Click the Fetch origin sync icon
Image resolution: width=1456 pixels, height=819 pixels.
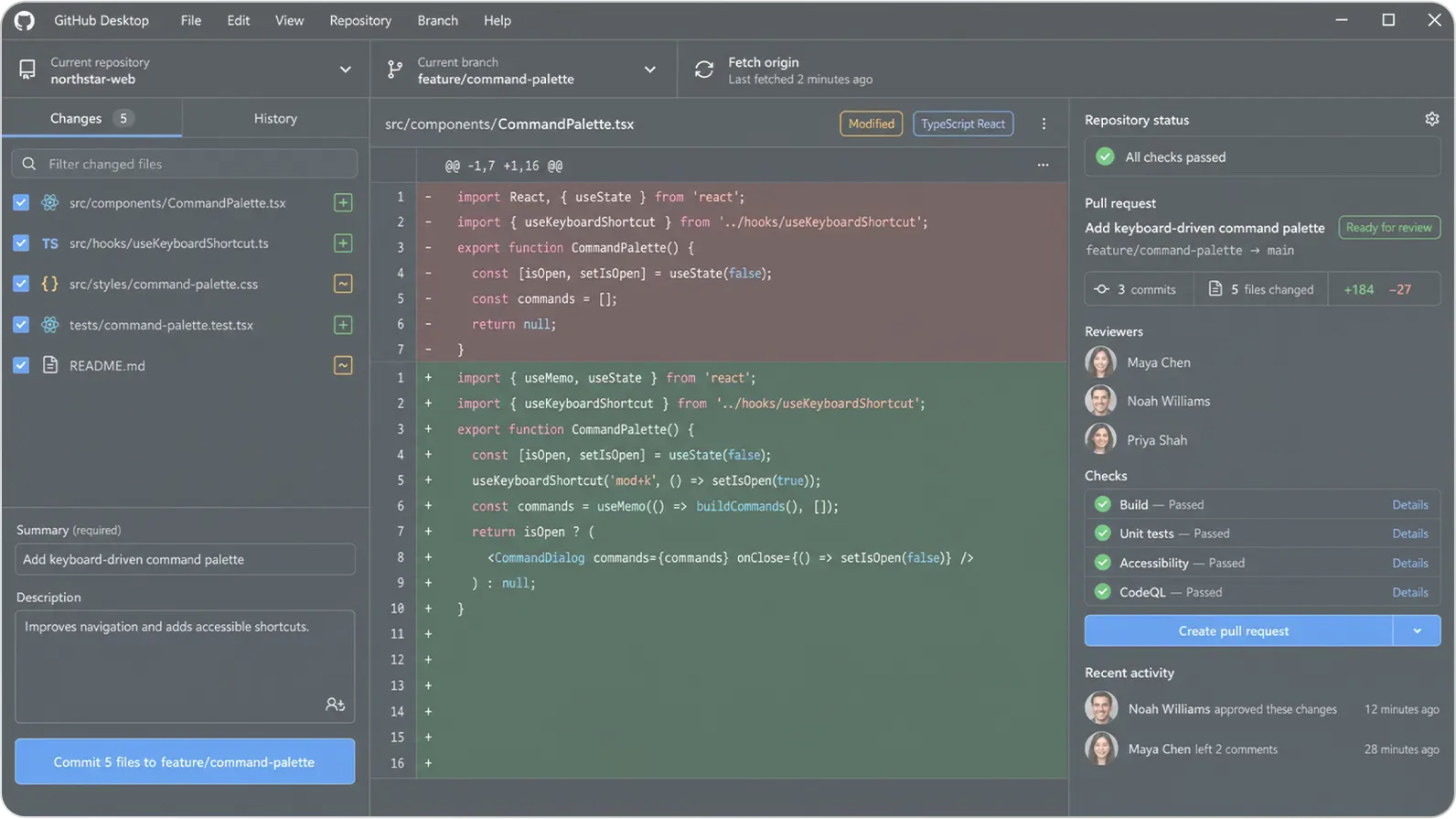coord(703,70)
